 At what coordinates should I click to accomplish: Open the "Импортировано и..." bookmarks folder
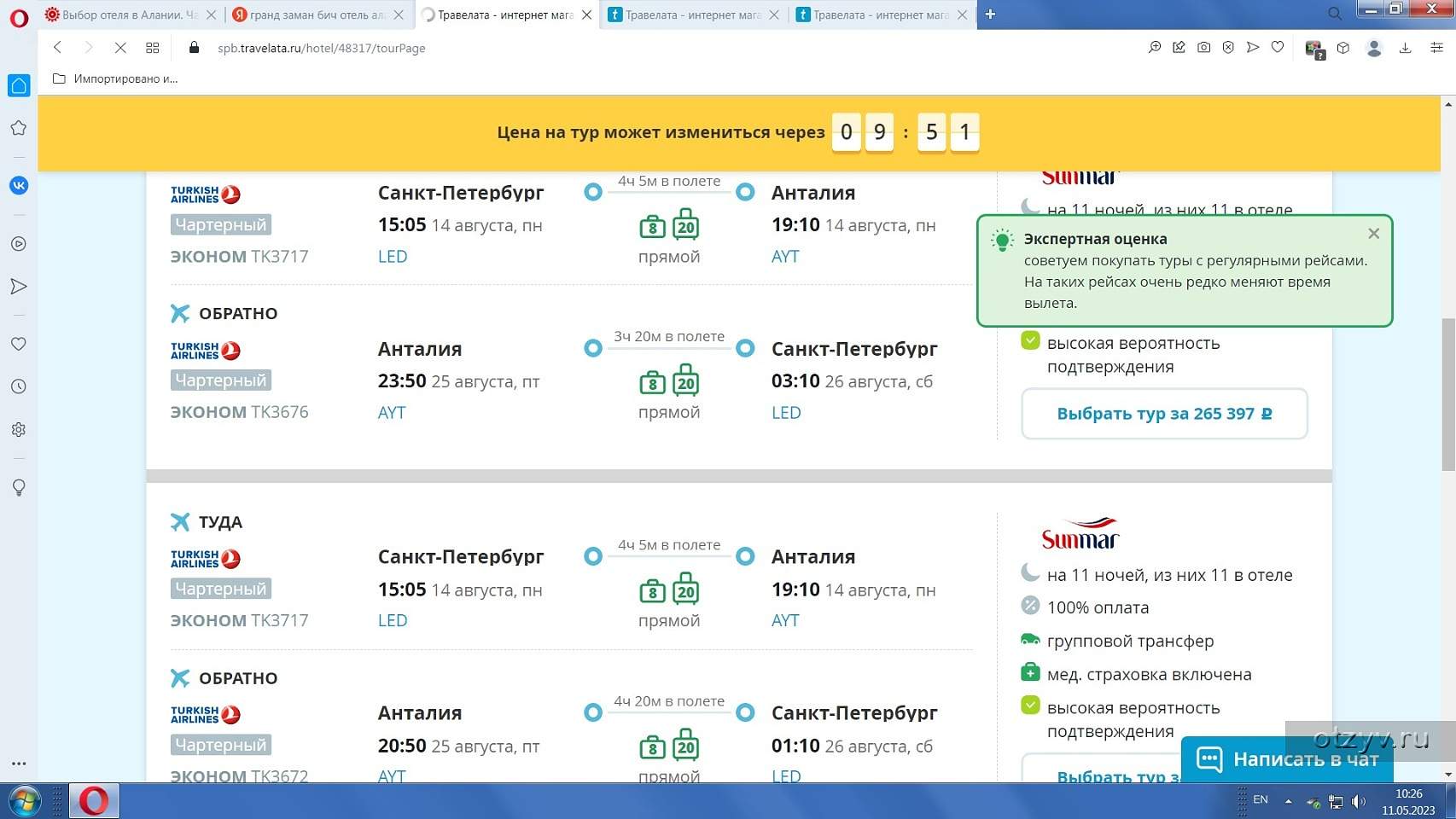coord(115,78)
